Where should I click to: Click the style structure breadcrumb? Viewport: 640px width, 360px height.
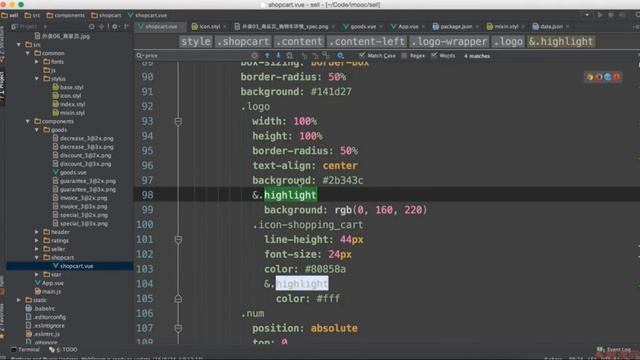[x=196, y=42]
